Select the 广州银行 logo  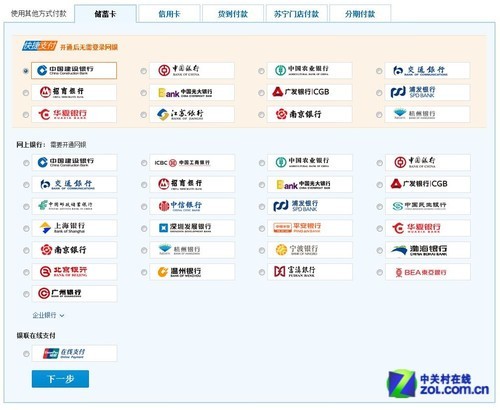tap(74, 294)
